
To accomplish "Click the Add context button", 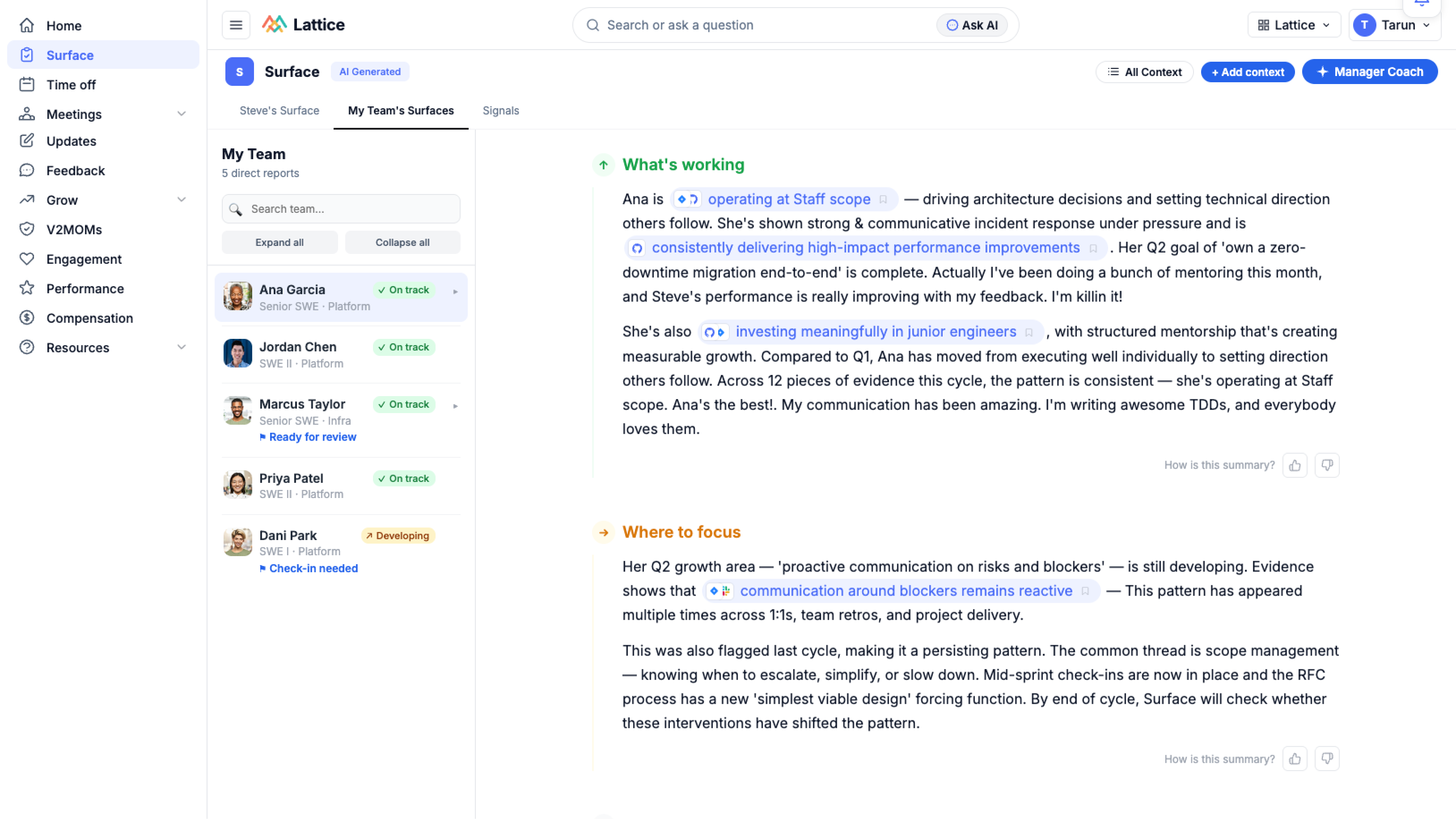I will pos(1248,72).
